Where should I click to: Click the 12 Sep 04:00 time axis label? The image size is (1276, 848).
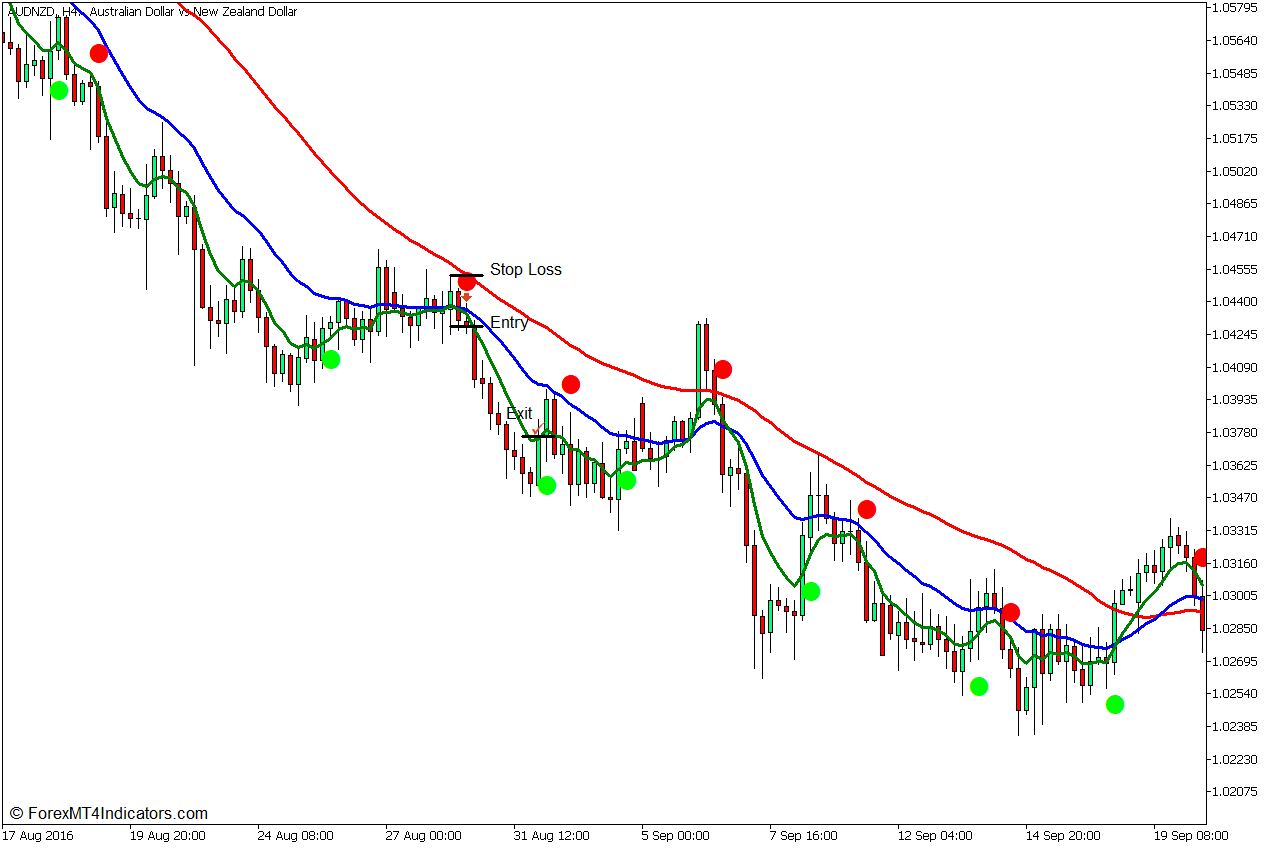coord(936,835)
